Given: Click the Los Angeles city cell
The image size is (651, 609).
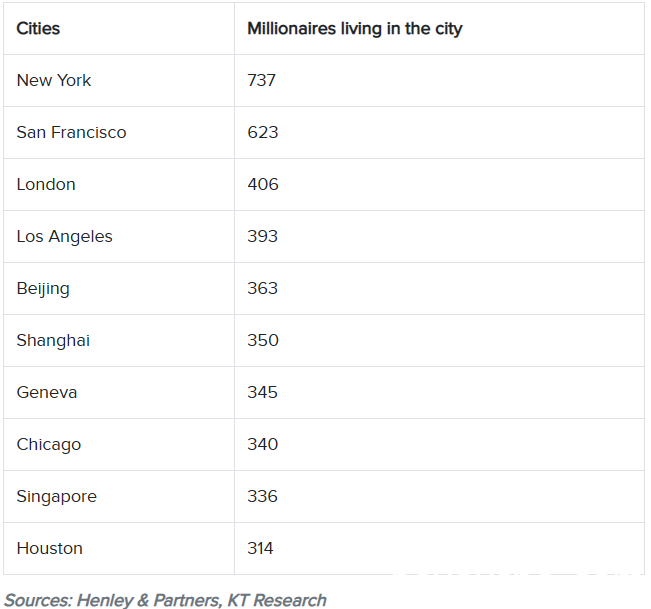Looking at the screenshot, I should click(119, 237).
